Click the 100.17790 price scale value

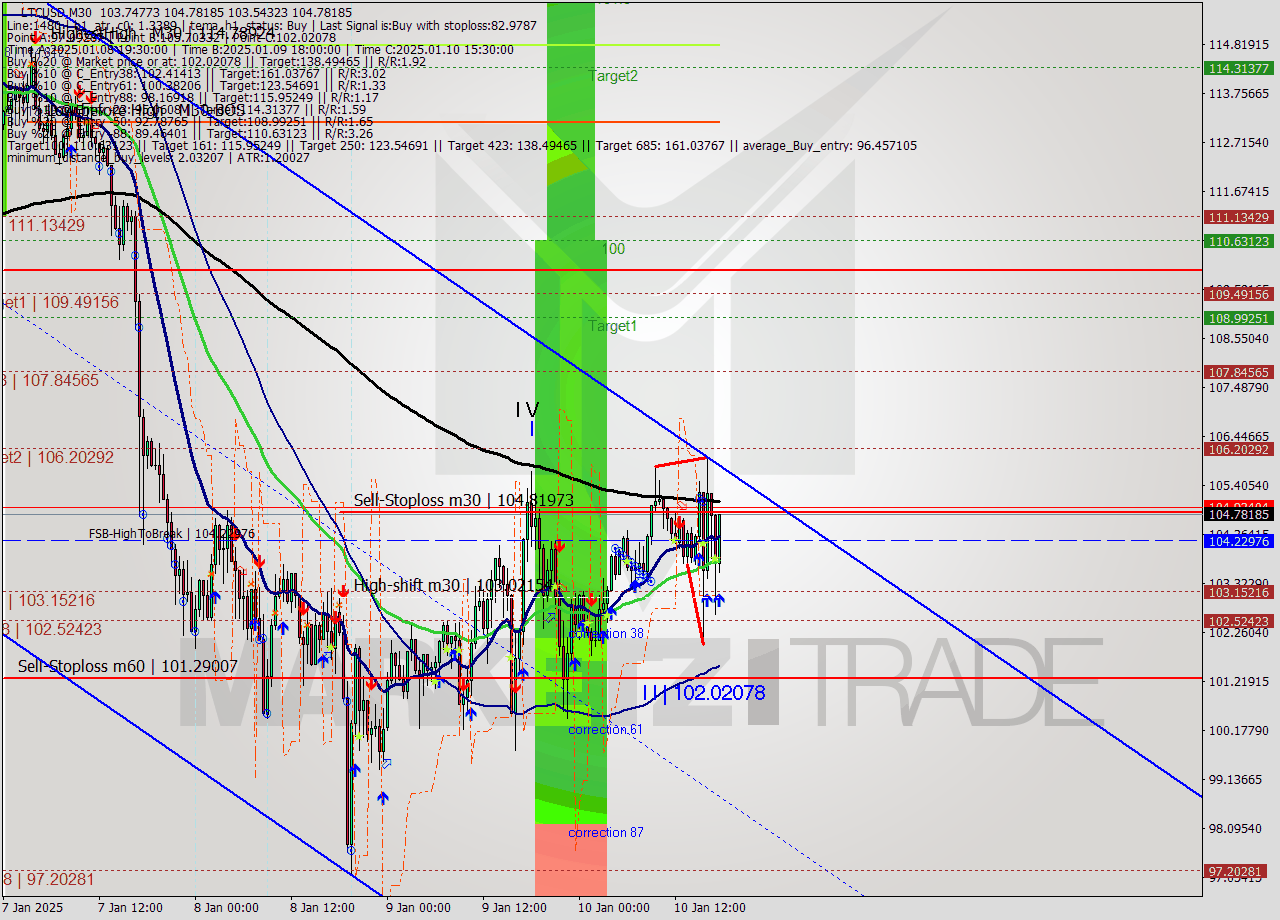click(x=1239, y=730)
